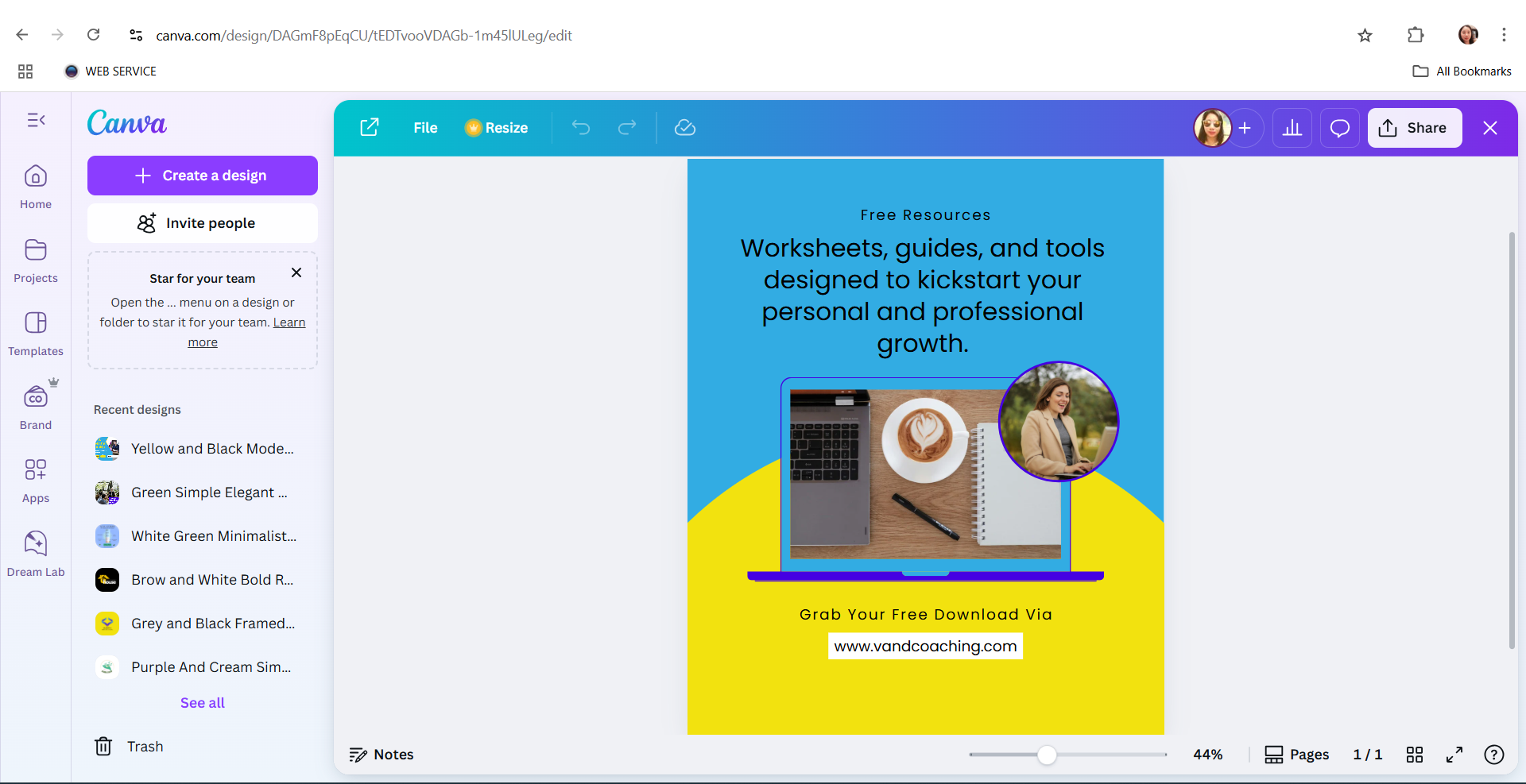
Task: Close the design editor
Action: point(1490,128)
